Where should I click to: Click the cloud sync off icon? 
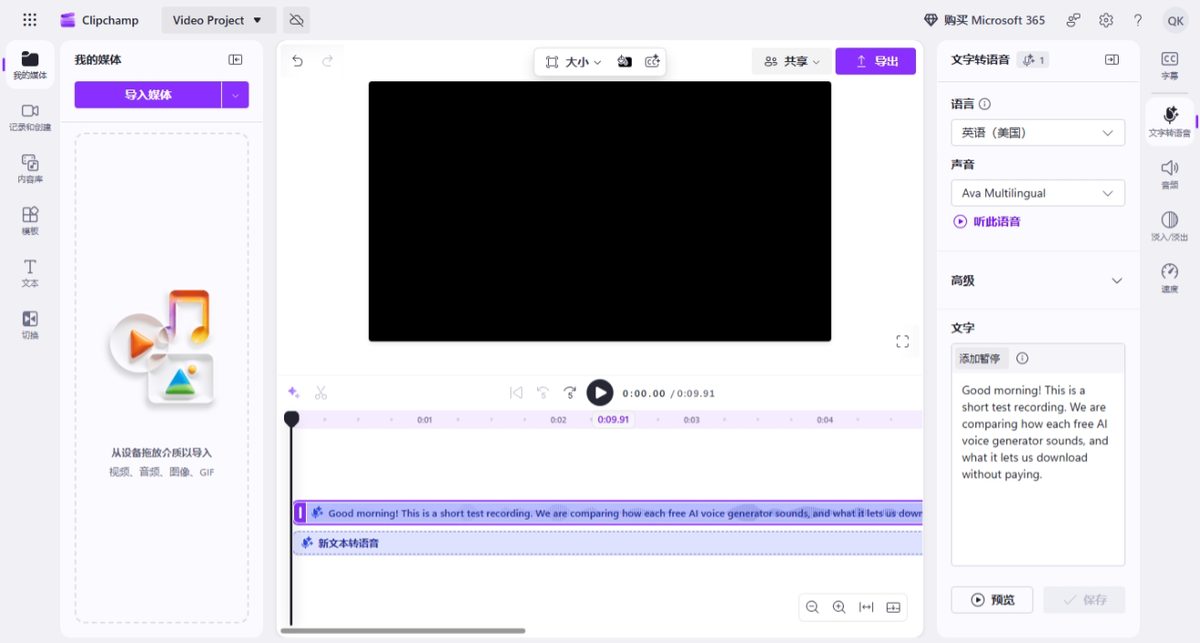[295, 20]
